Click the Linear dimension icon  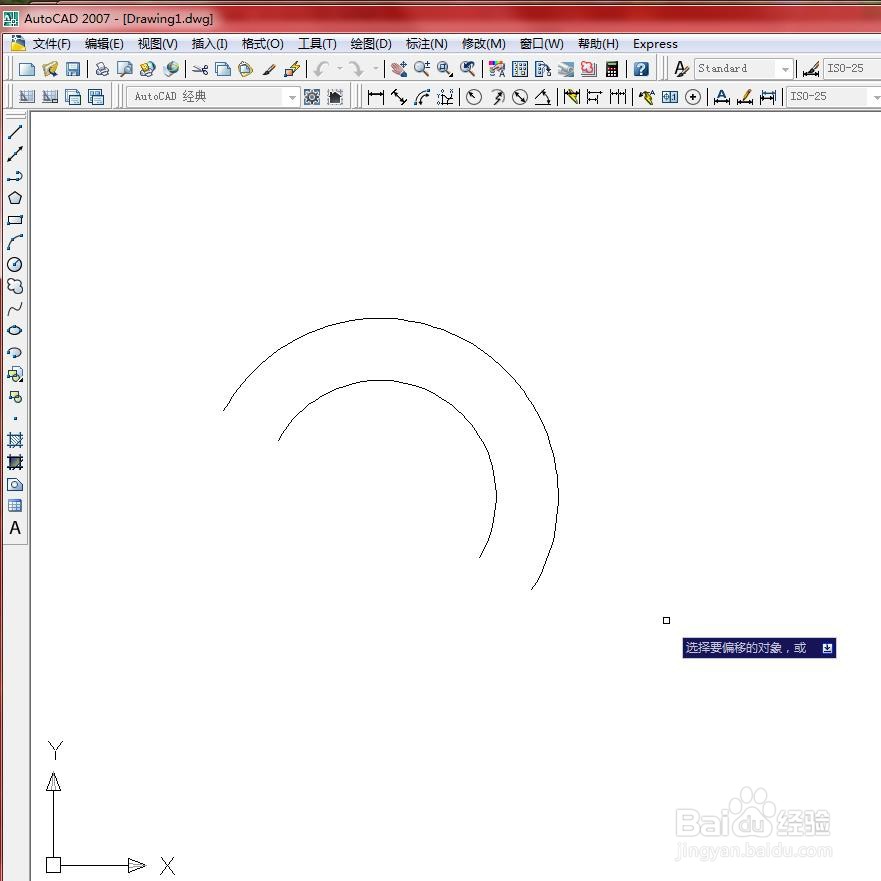click(x=375, y=97)
